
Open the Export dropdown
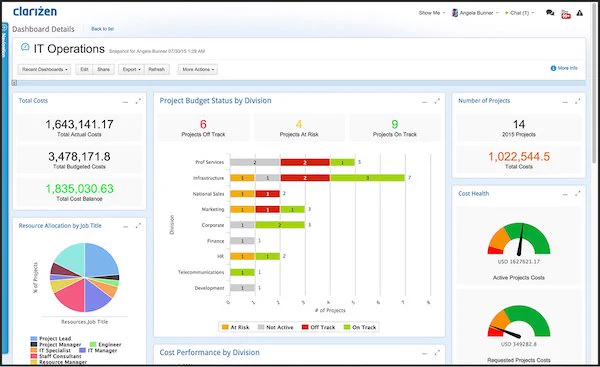131,70
